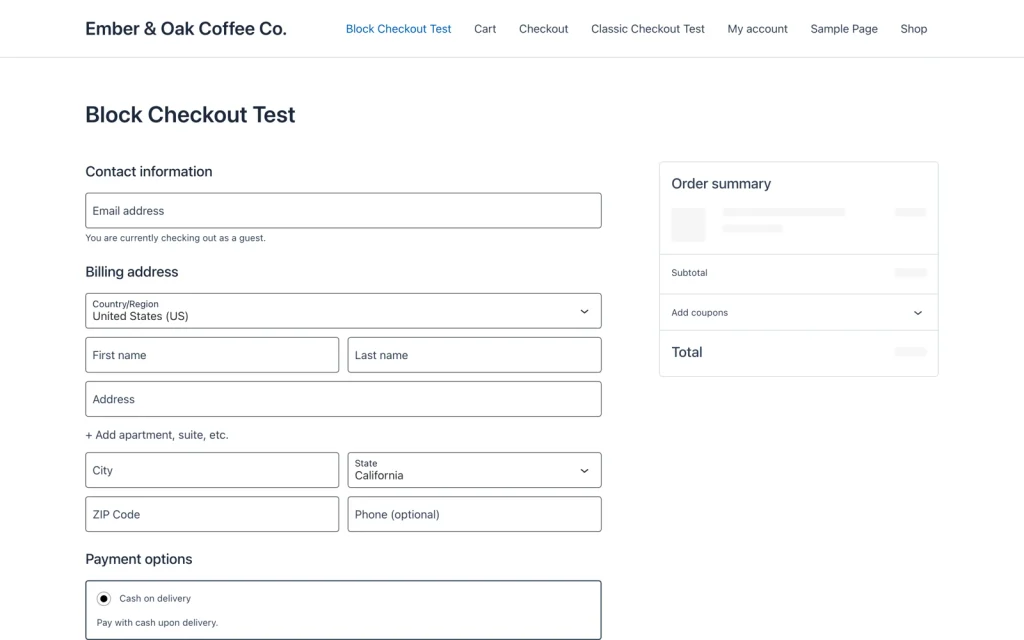Click the Last name field

475,355
